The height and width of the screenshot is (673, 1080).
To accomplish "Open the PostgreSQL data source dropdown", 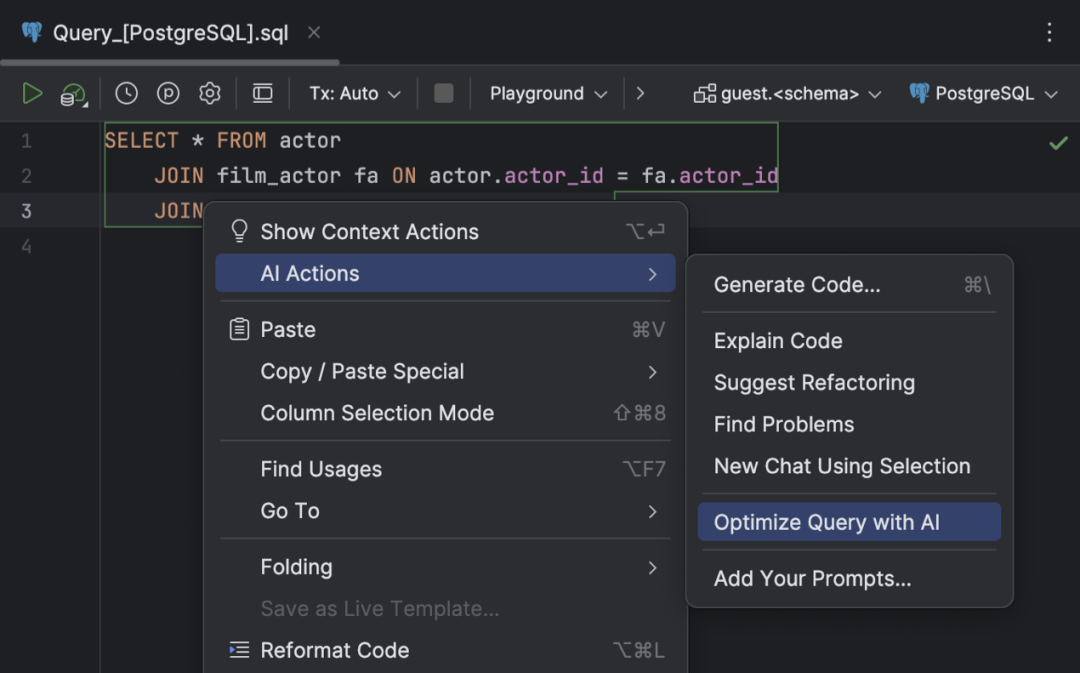I will [x=984, y=94].
